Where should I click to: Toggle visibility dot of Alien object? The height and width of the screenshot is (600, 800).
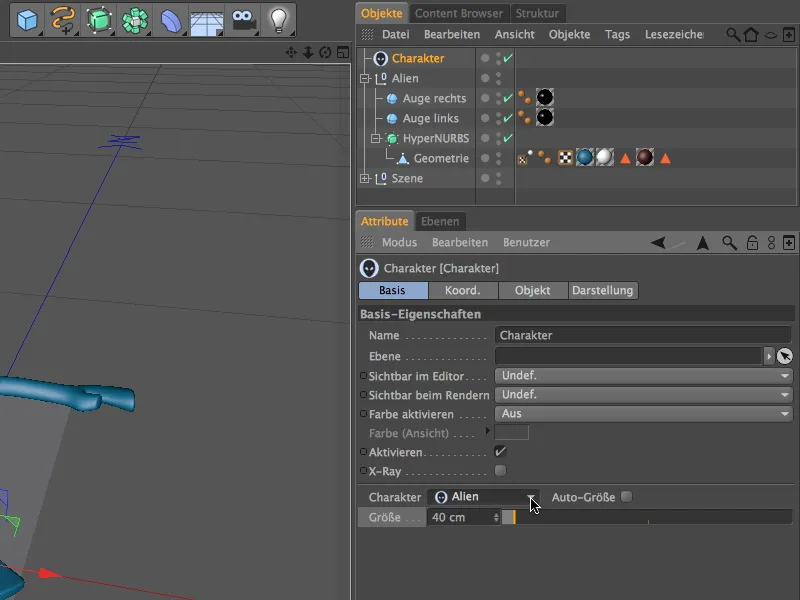[x=485, y=78]
